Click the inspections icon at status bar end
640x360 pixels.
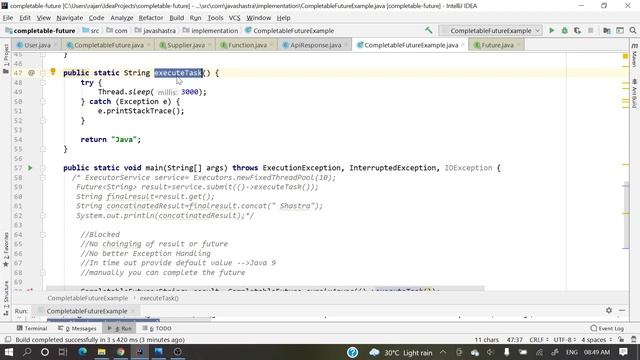tap(633, 340)
